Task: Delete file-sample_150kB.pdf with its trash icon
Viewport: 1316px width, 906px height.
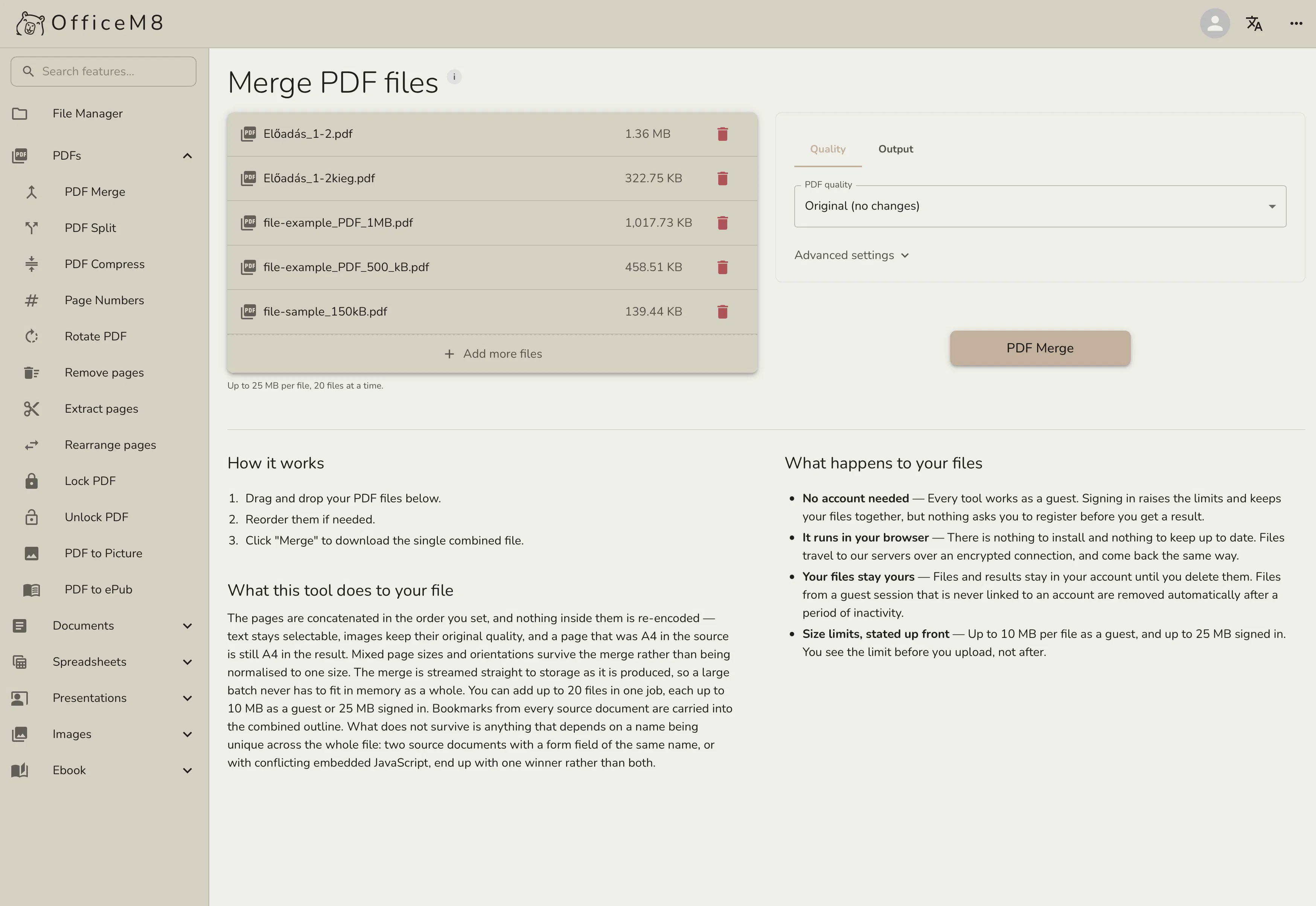Action: 722,312
